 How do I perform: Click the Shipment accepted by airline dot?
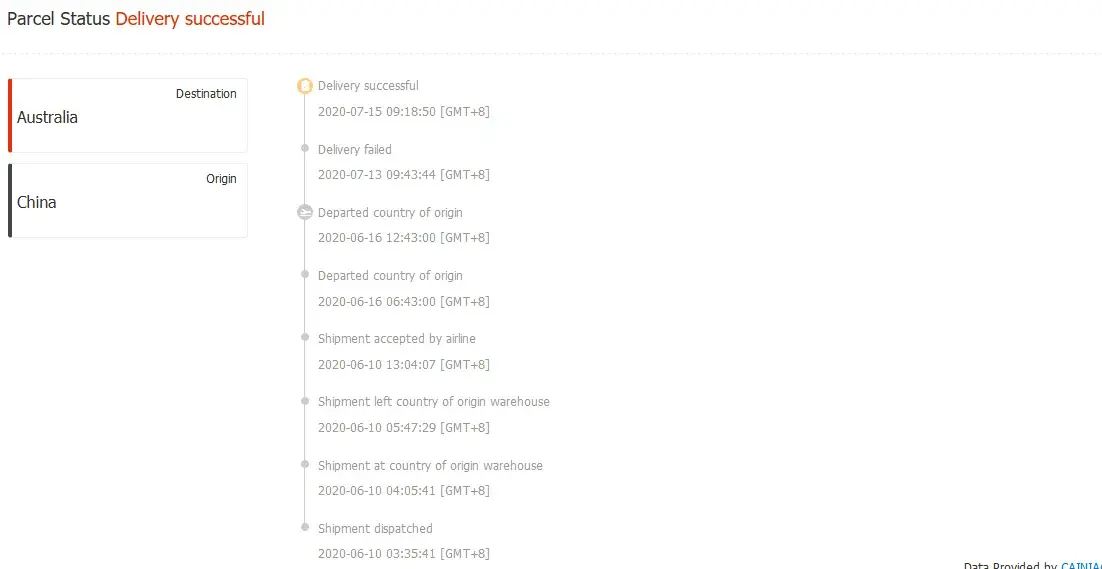point(305,338)
